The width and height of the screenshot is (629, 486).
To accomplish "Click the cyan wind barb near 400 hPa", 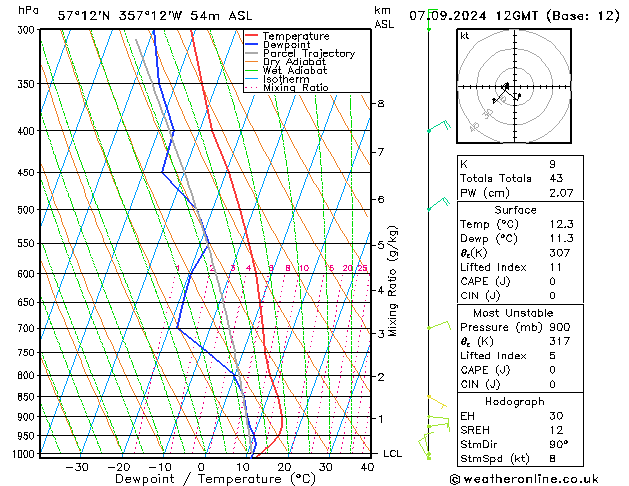I will 437,129.
